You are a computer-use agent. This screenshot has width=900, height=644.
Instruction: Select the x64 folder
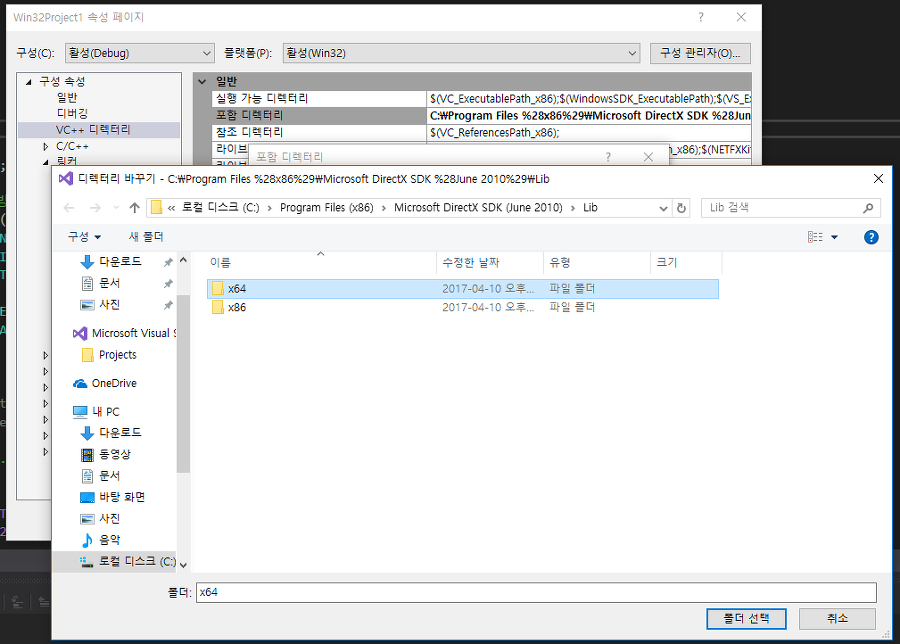[x=463, y=289]
